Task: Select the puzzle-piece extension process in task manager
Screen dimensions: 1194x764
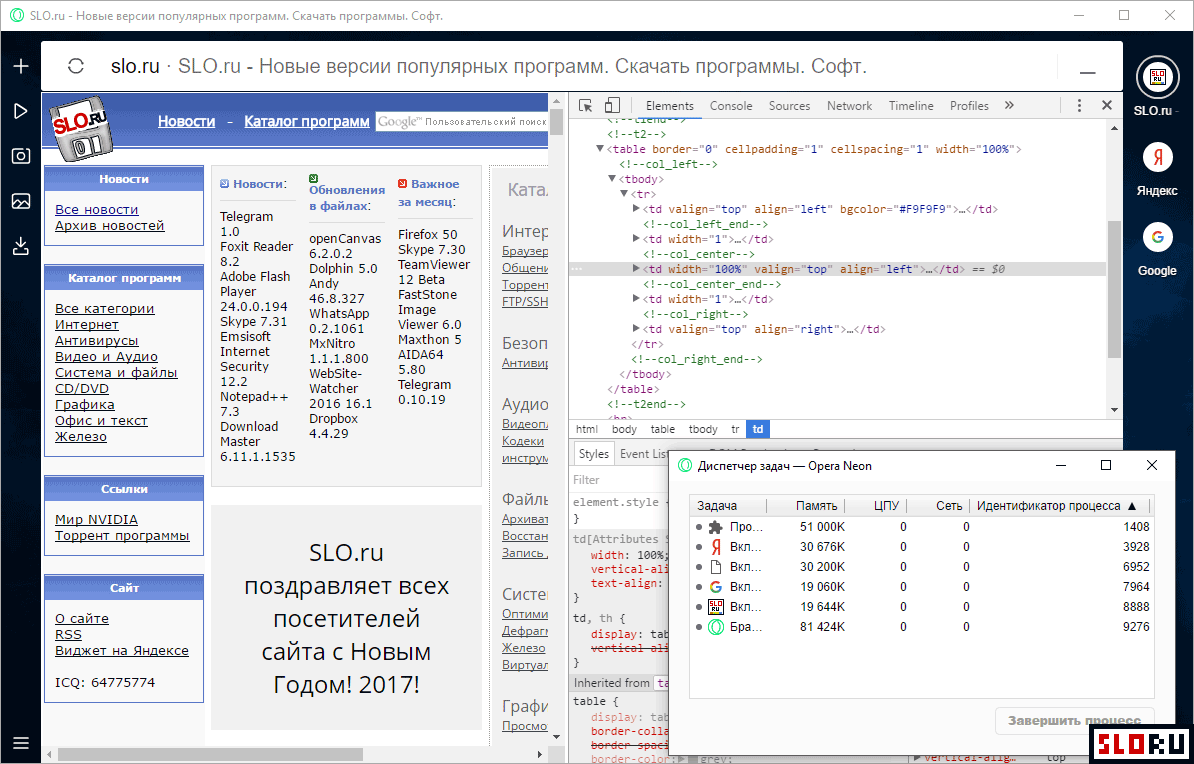Action: tap(715, 527)
